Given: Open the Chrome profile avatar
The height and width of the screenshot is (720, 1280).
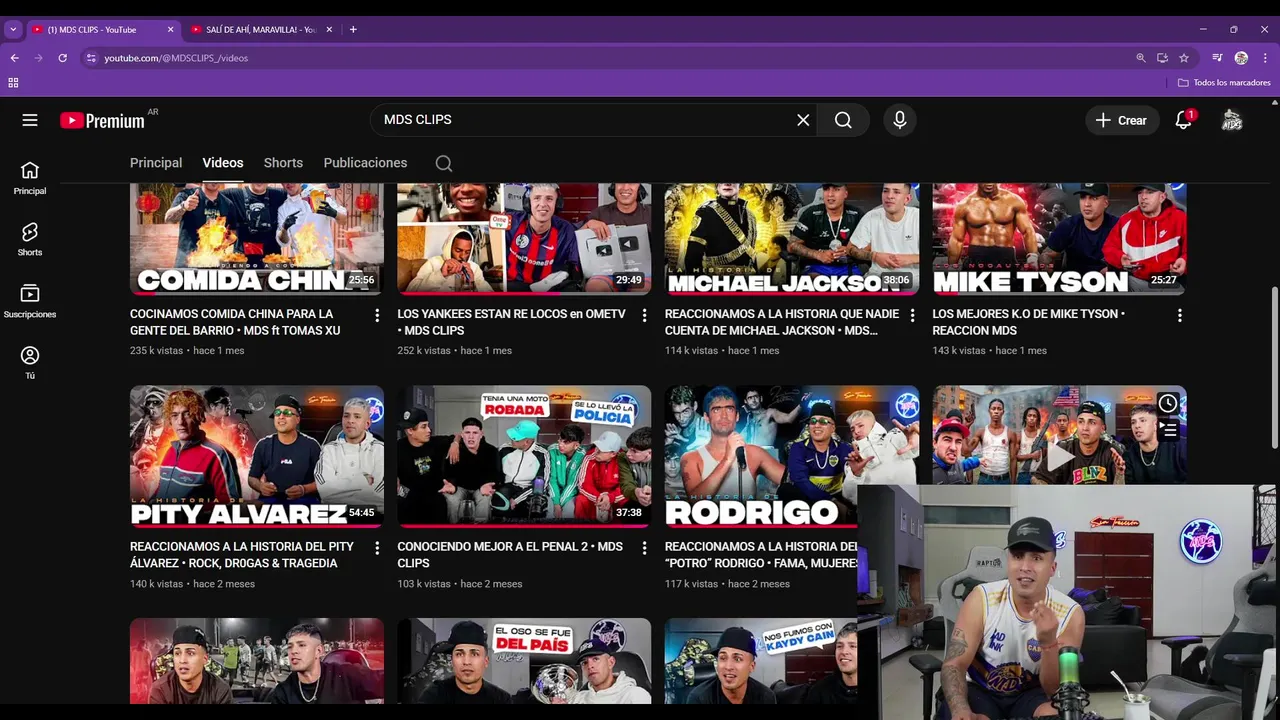Looking at the screenshot, I should 1241,58.
